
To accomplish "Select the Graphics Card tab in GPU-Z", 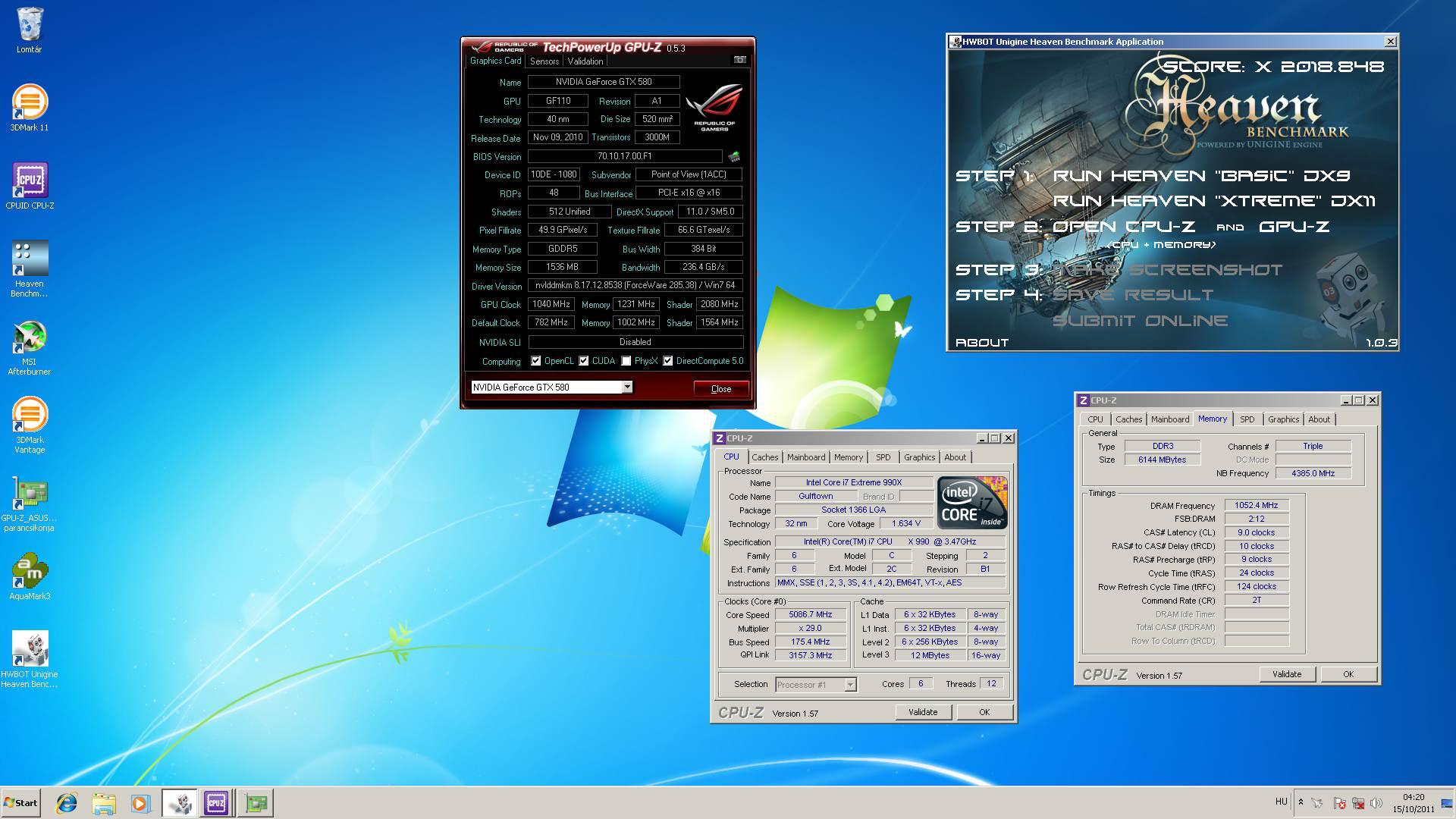I will [x=495, y=61].
